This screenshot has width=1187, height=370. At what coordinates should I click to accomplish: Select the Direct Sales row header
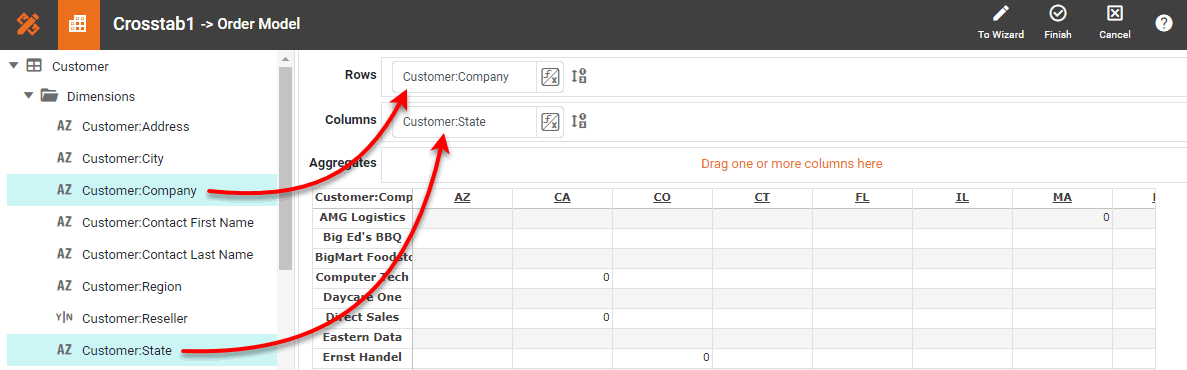point(363,317)
